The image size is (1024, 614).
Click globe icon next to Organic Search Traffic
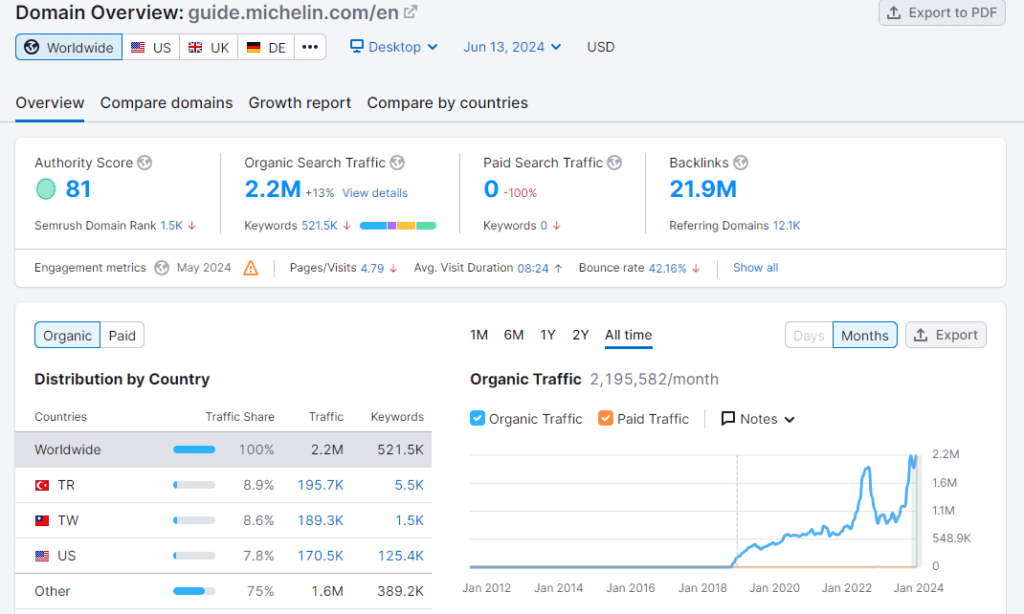click(x=397, y=163)
